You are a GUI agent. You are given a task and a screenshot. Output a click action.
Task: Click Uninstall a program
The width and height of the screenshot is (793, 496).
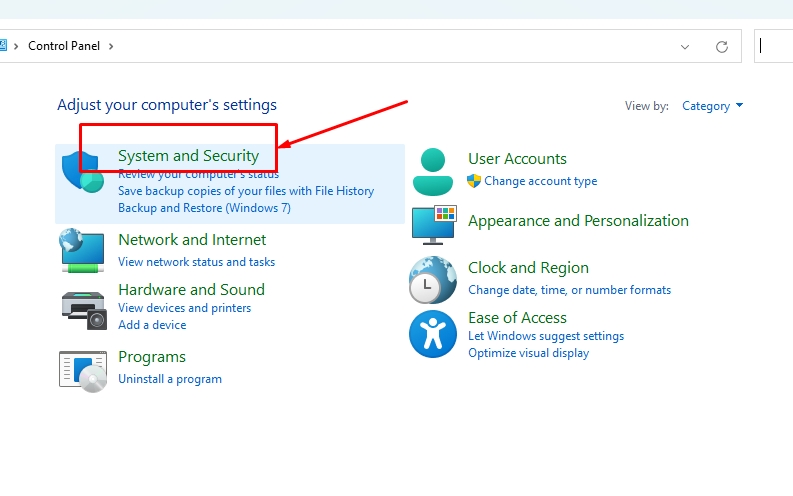(x=169, y=379)
